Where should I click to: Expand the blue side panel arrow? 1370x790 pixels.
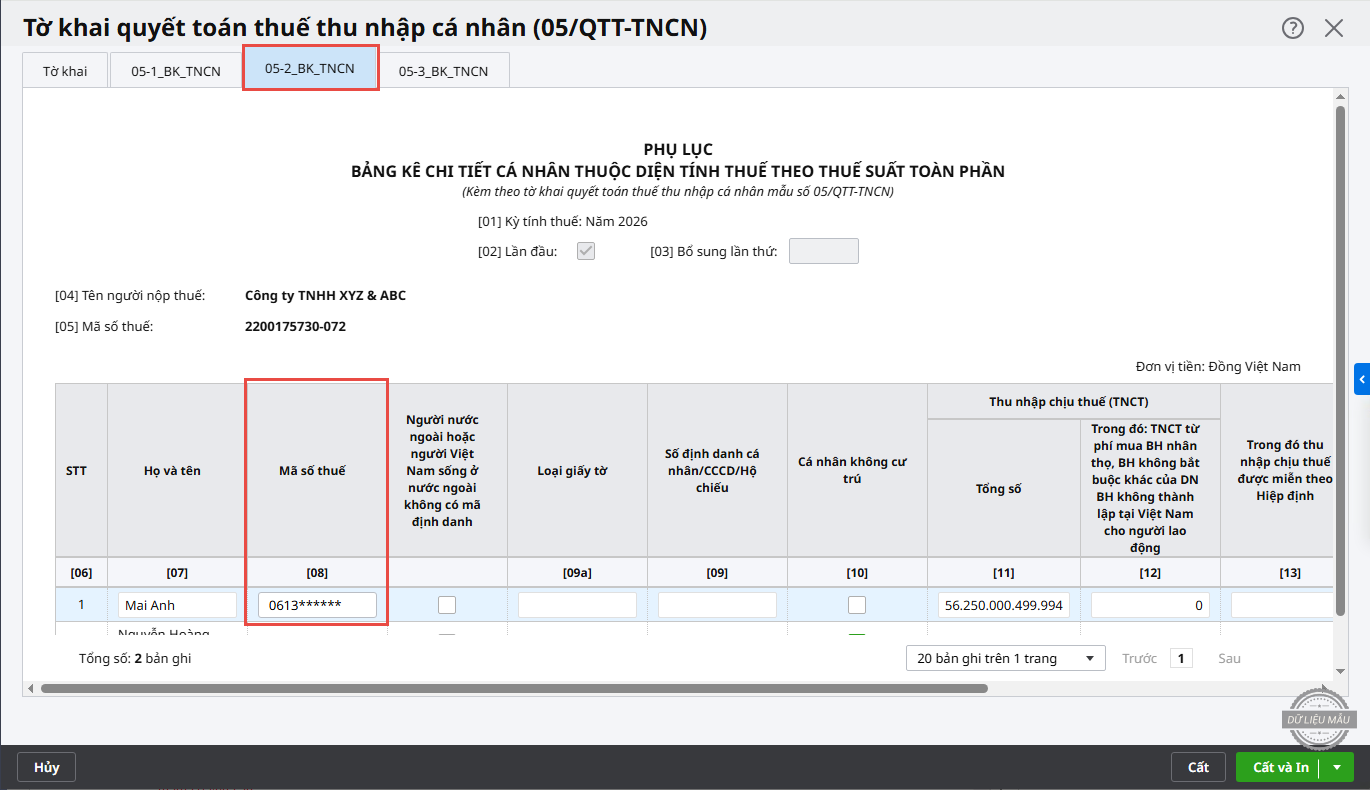pos(1361,379)
